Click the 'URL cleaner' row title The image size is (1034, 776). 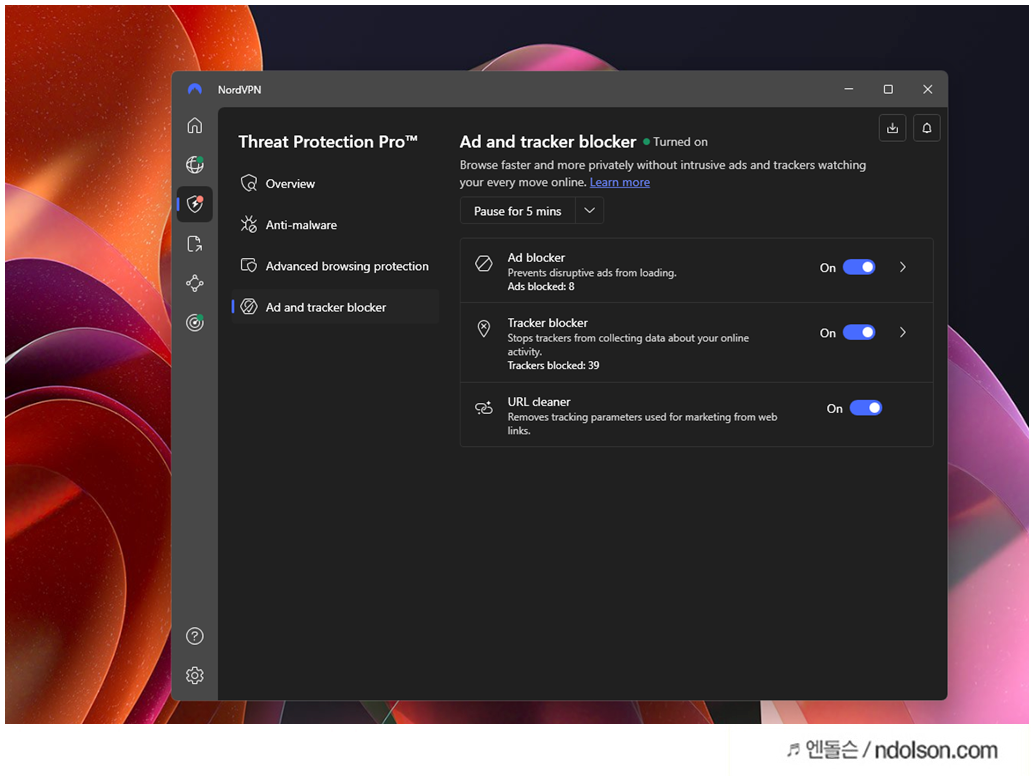point(539,402)
